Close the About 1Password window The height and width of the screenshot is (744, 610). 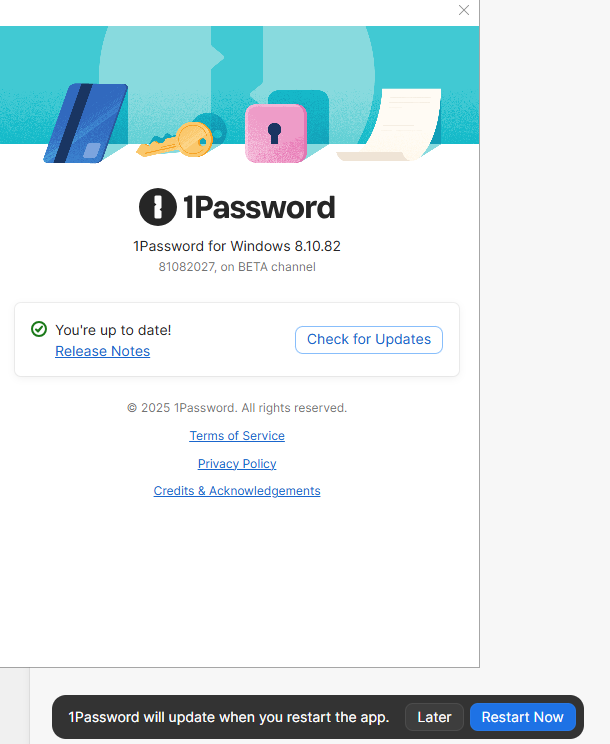click(x=464, y=10)
